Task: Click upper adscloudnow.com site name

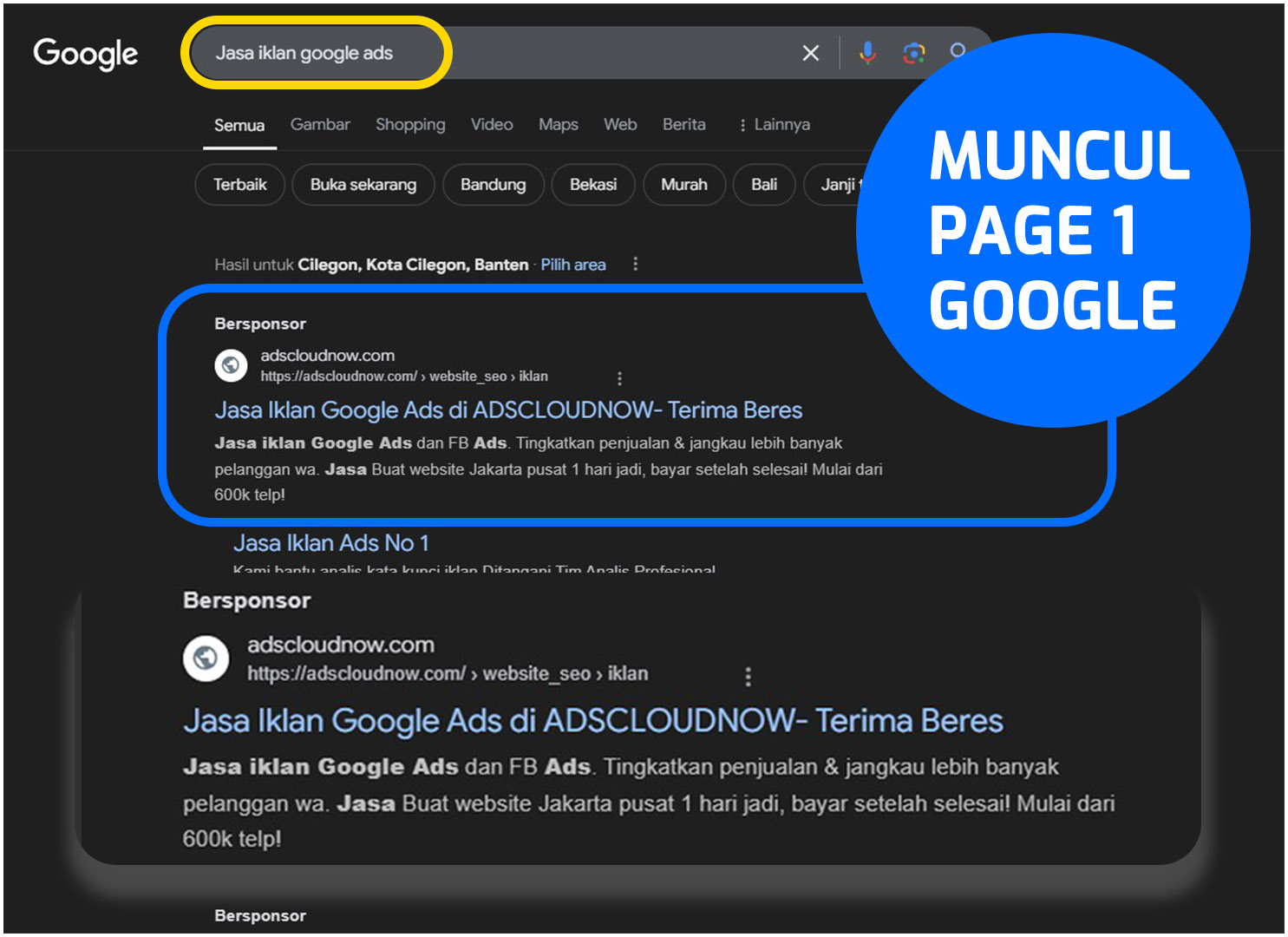Action: (328, 356)
